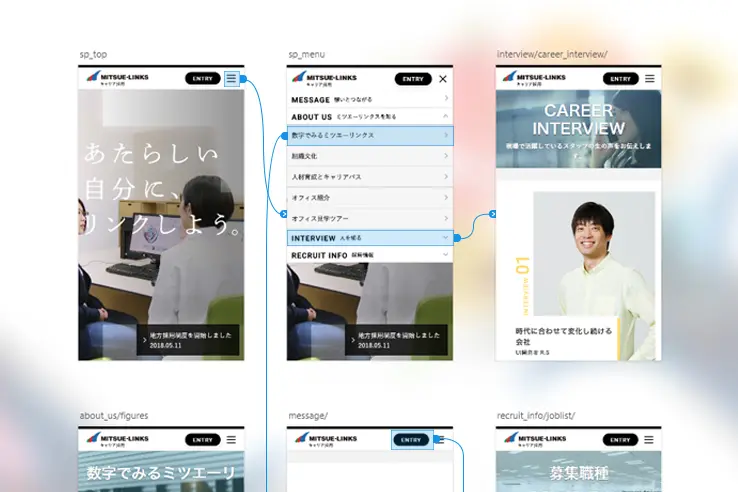This screenshot has height=492, width=738.
Task: Click MITSUE-LINKS logo on sp_top artboard
Action: 117,78
